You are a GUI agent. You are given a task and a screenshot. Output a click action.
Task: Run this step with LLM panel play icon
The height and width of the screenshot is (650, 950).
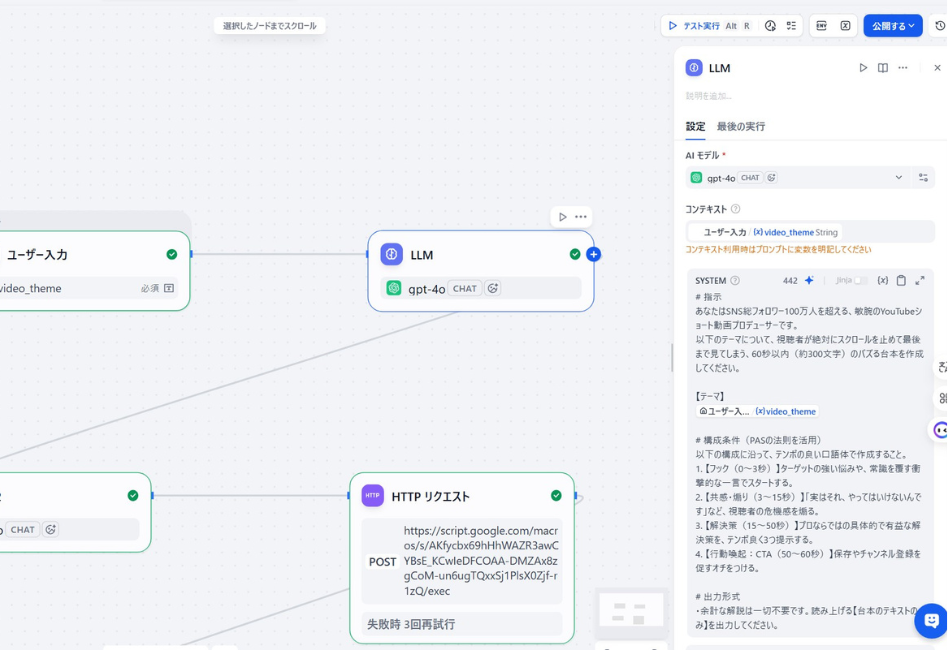[863, 68]
